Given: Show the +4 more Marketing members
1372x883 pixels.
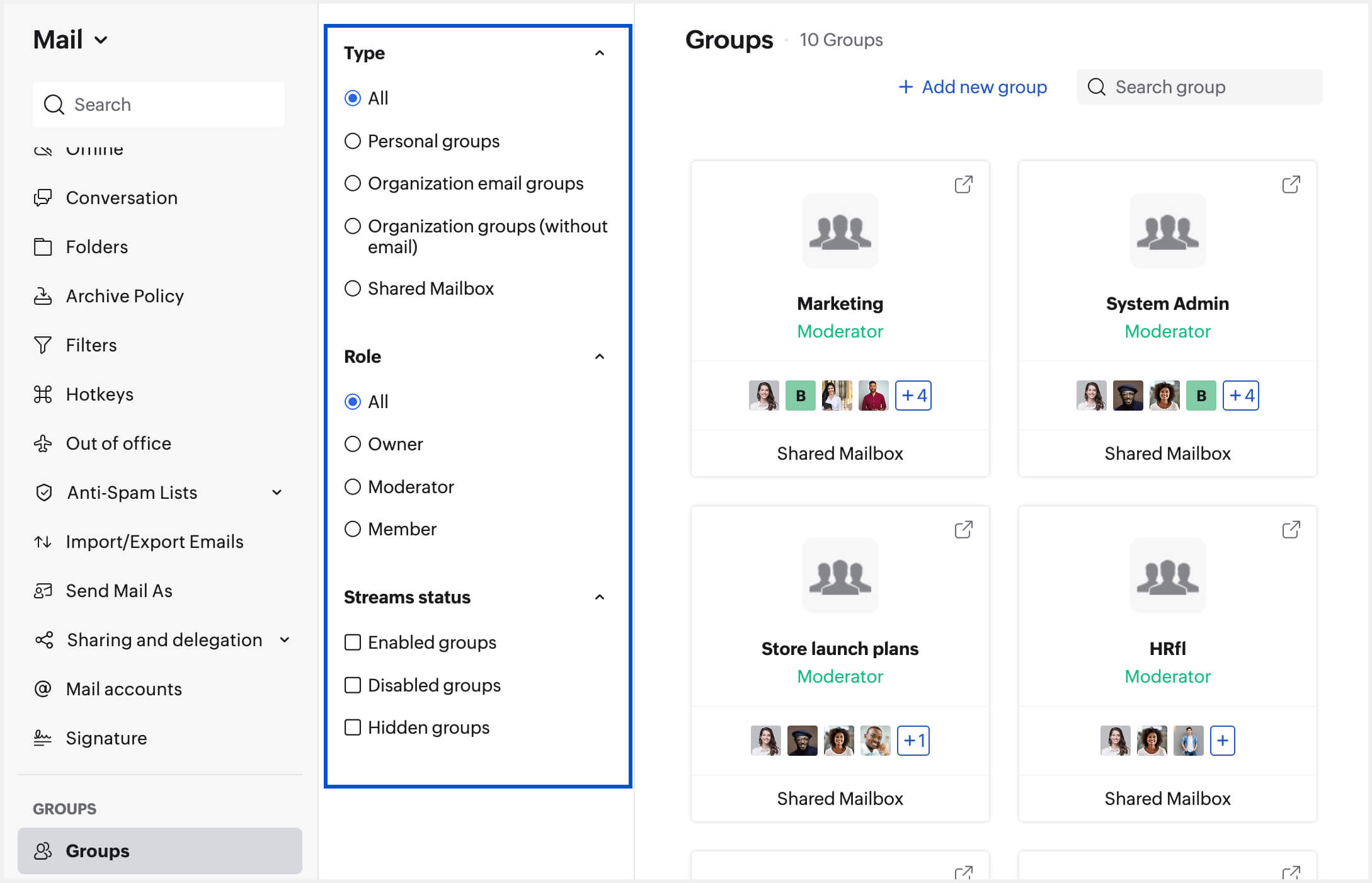Looking at the screenshot, I should click(913, 396).
